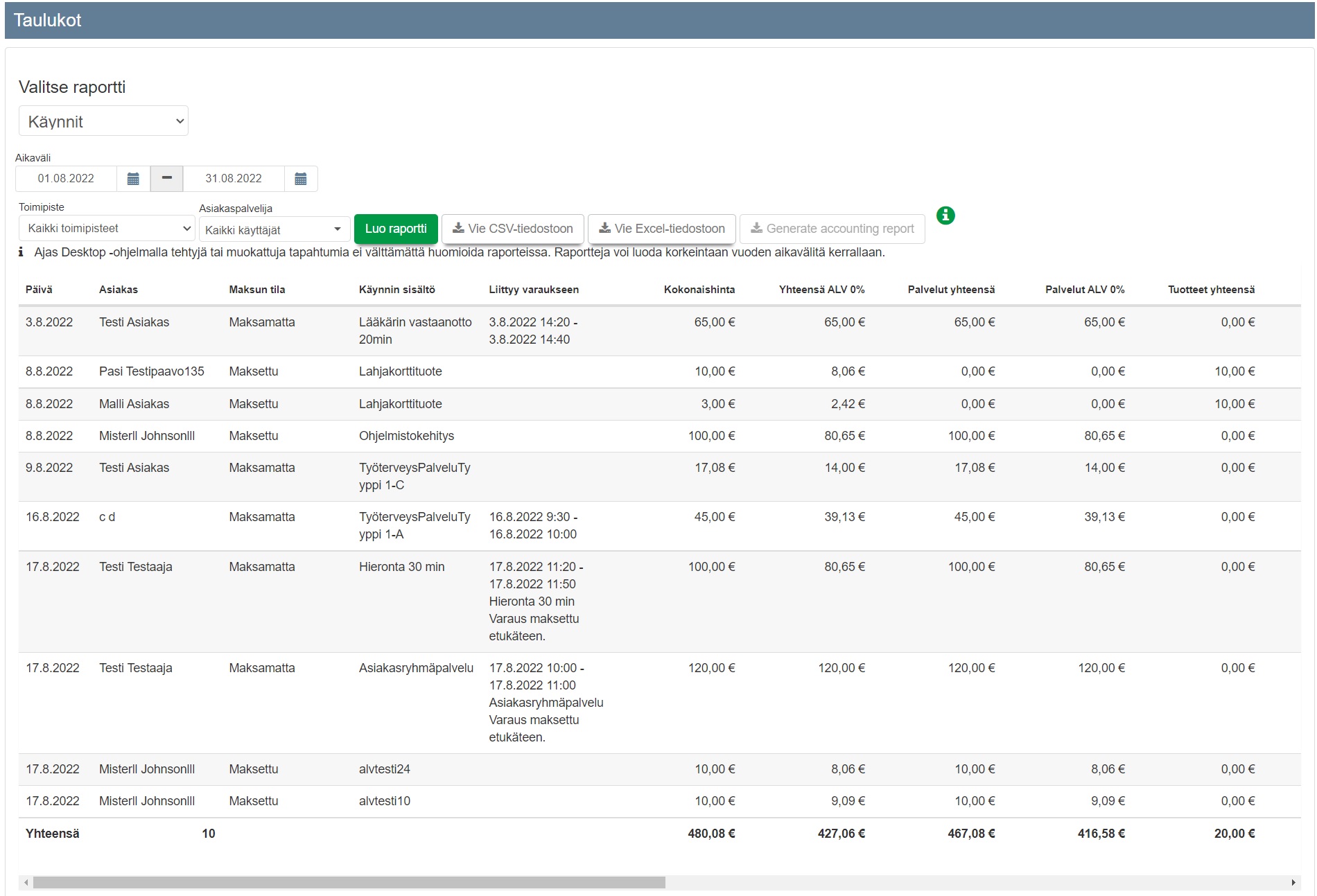Image resolution: width=1317 pixels, height=896 pixels.
Task: Select the Malli Asiakas customer cell
Action: [x=134, y=404]
